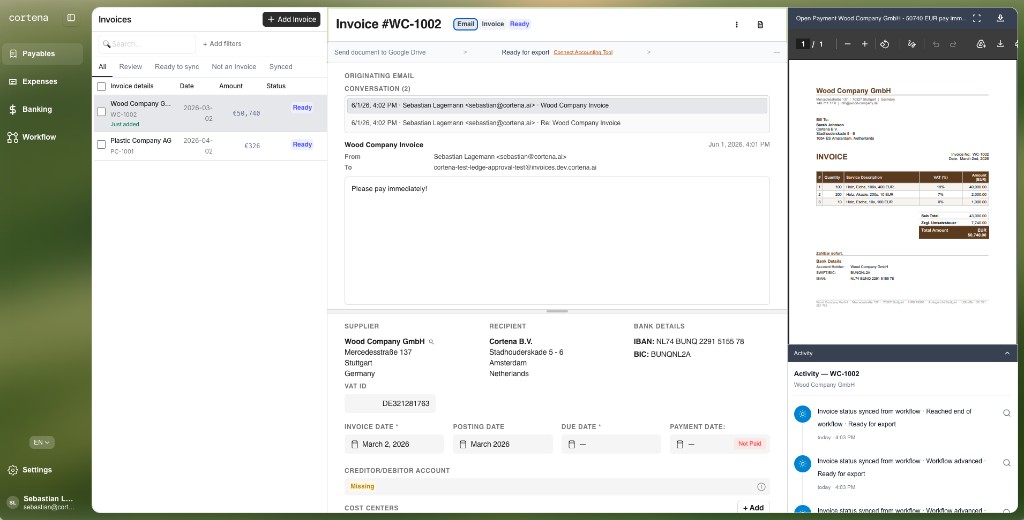Zoom in the PDF with plus icon

click(865, 44)
